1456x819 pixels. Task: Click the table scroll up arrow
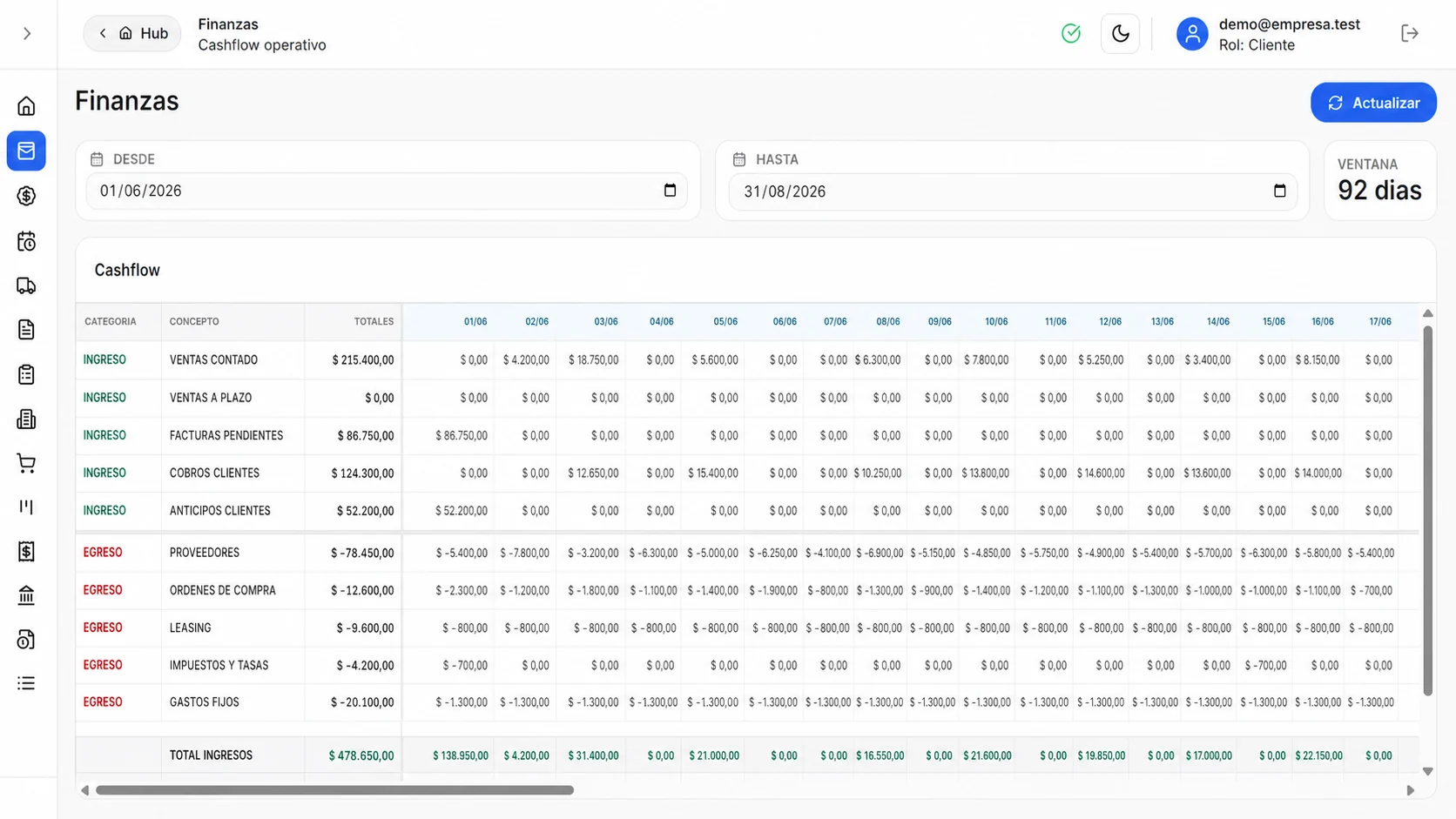tap(1427, 313)
